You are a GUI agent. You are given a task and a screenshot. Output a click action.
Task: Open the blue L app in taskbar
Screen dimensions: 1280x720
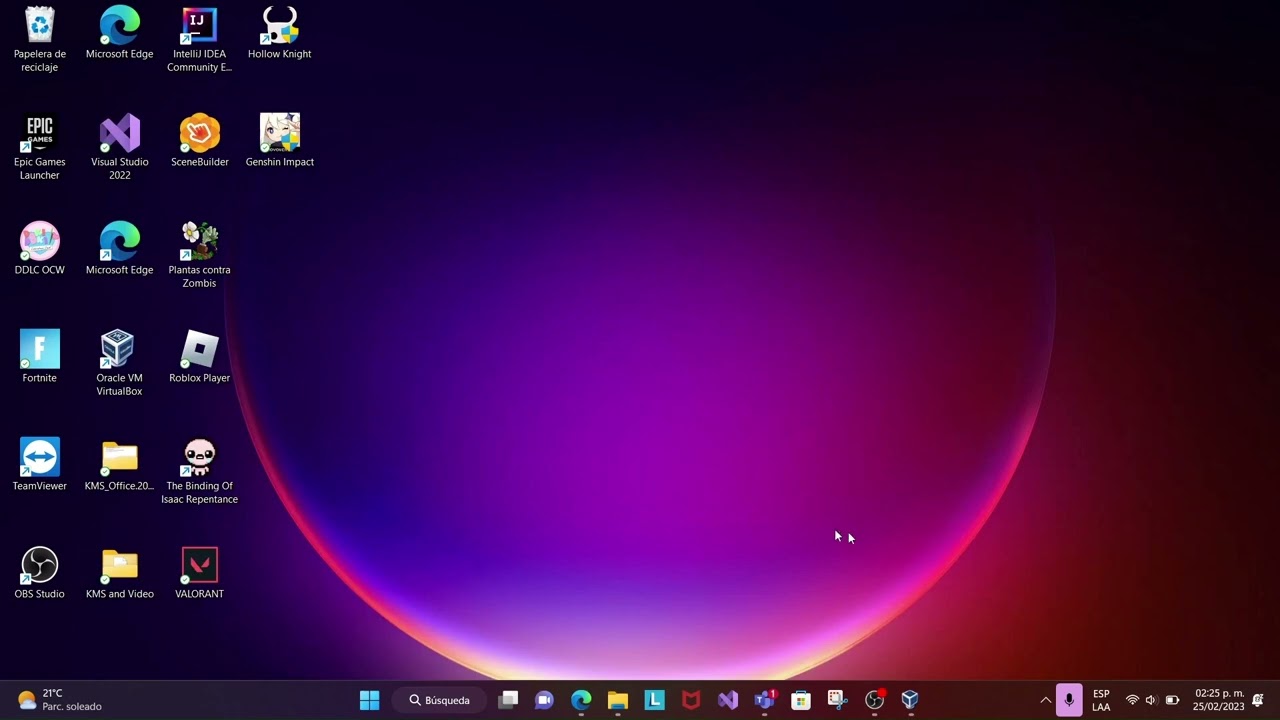pos(654,700)
